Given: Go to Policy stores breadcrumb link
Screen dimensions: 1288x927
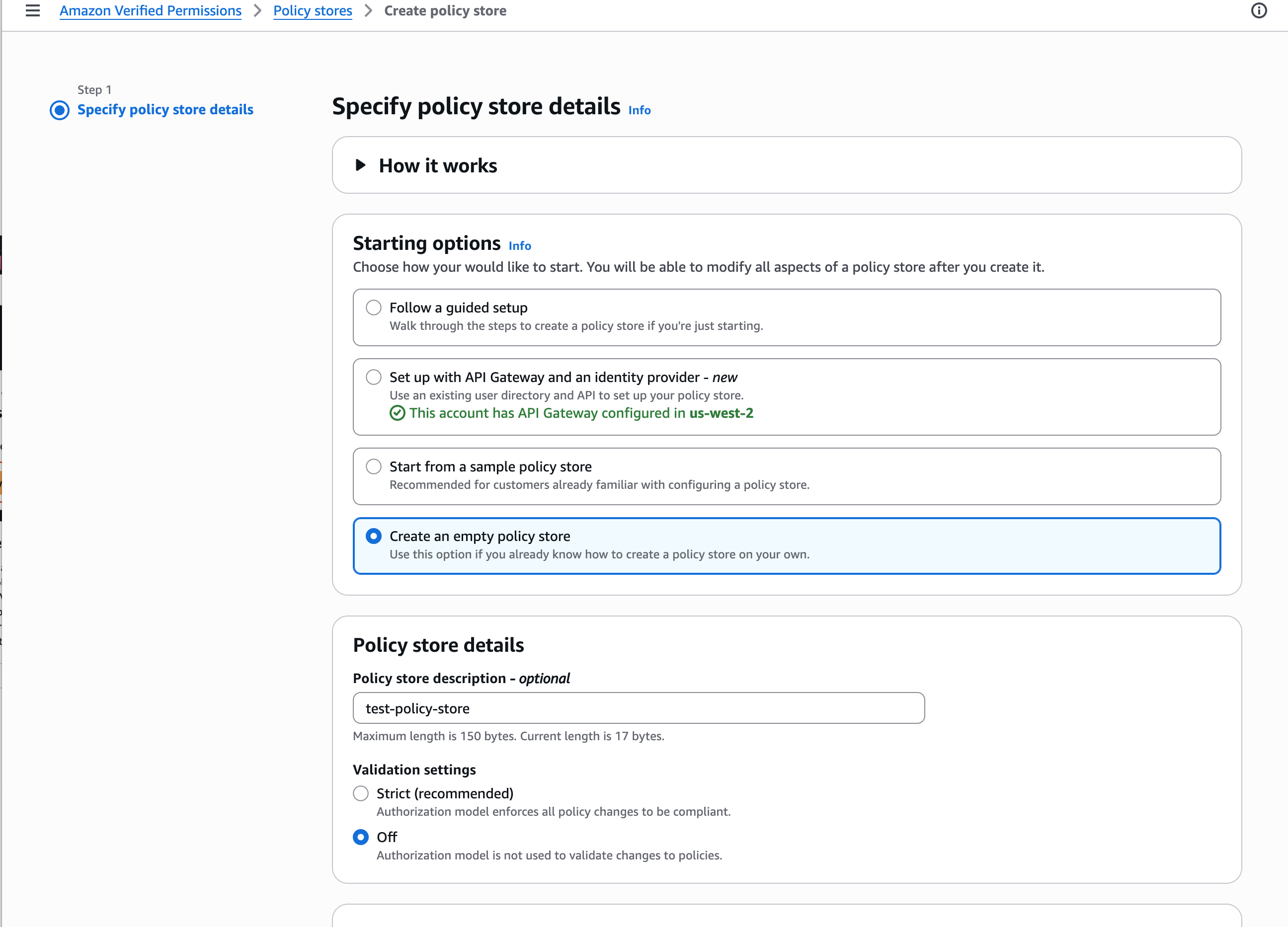Looking at the screenshot, I should 313,11.
